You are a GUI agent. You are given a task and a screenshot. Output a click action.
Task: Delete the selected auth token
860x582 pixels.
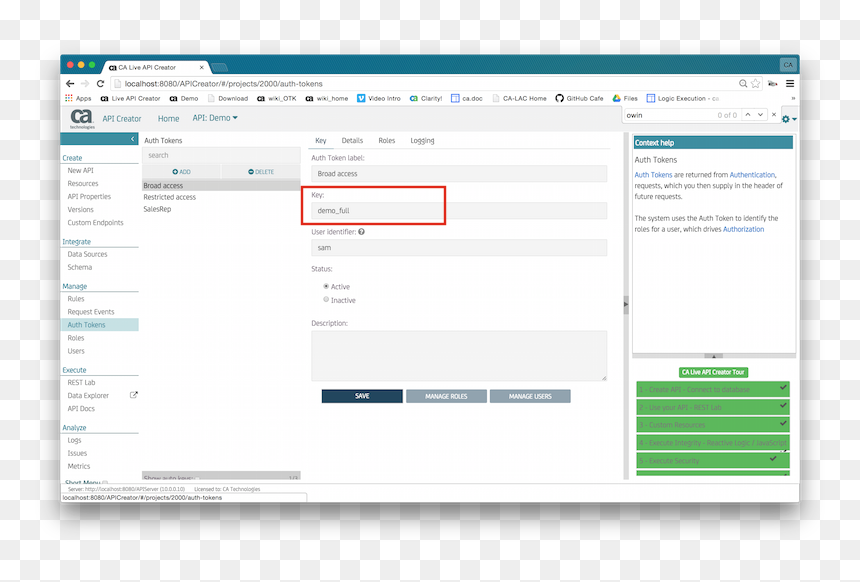tap(261, 172)
